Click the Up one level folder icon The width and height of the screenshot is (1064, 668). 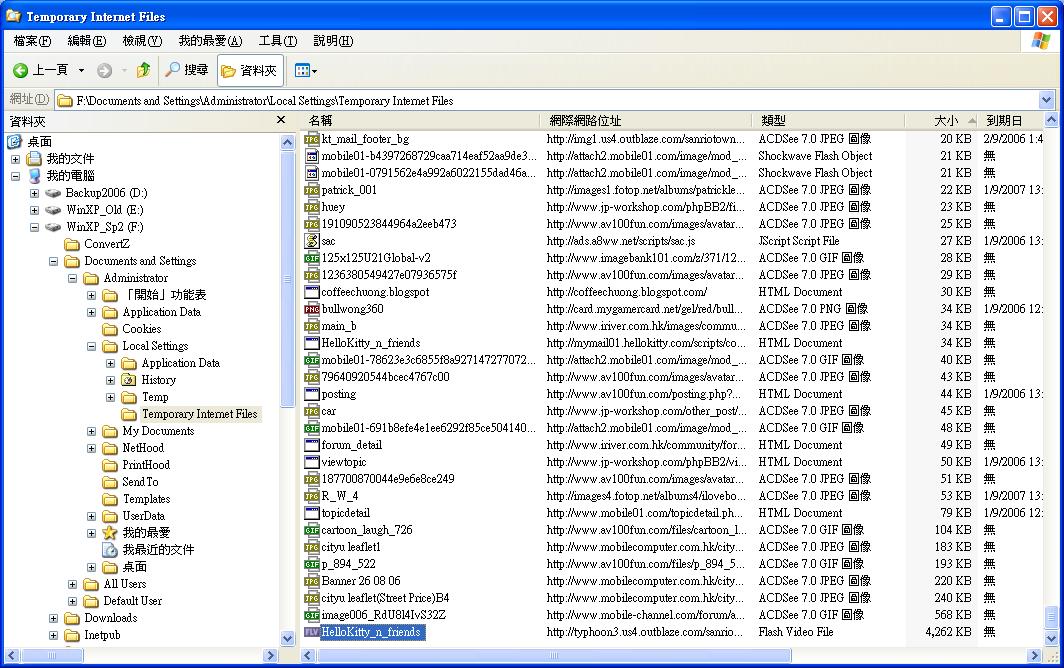[x=144, y=70]
